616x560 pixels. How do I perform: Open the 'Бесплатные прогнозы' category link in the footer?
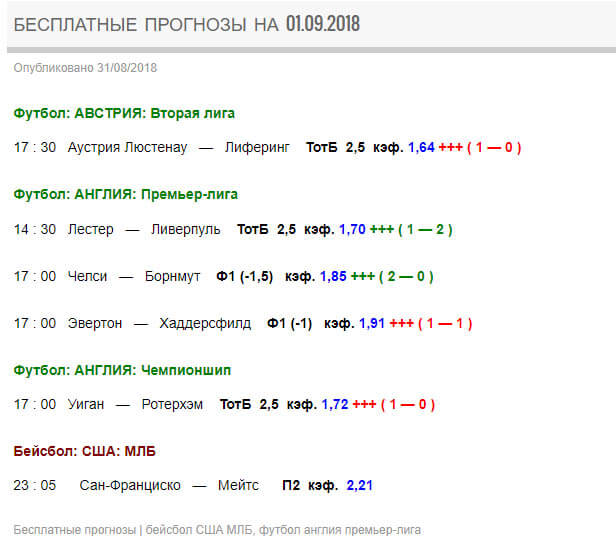tap(75, 530)
